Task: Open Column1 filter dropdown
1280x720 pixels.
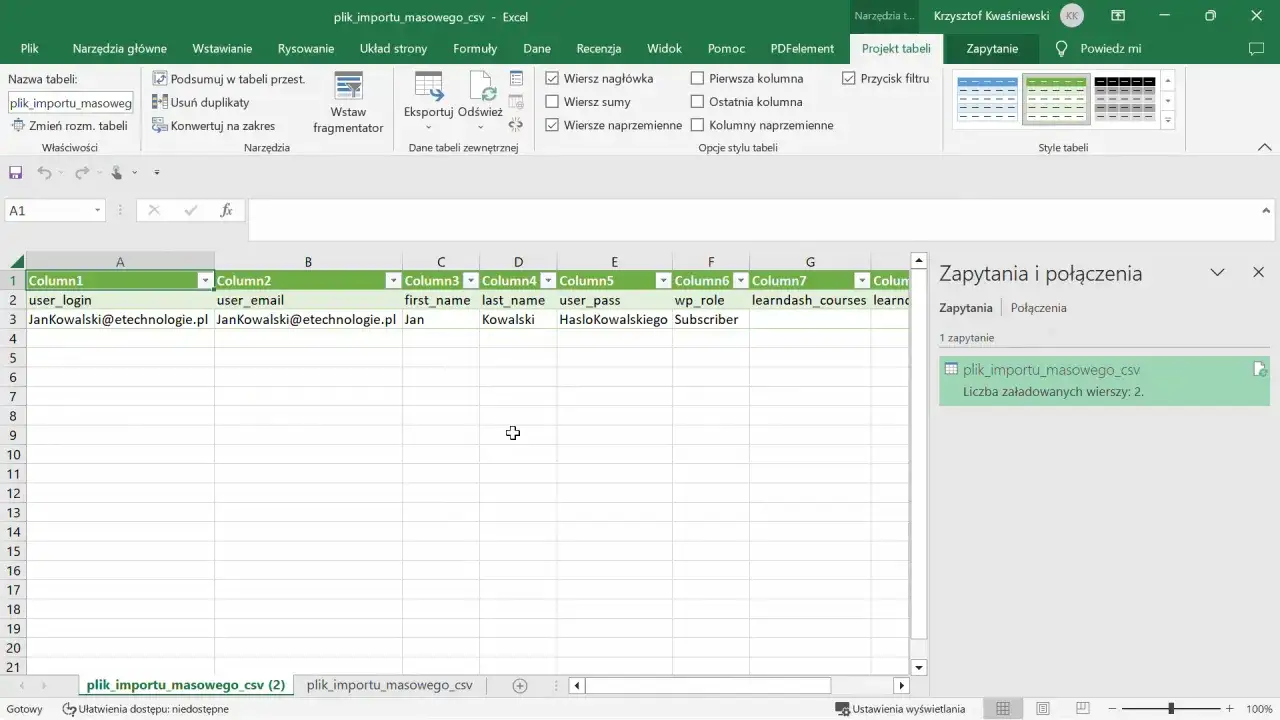Action: (205, 281)
